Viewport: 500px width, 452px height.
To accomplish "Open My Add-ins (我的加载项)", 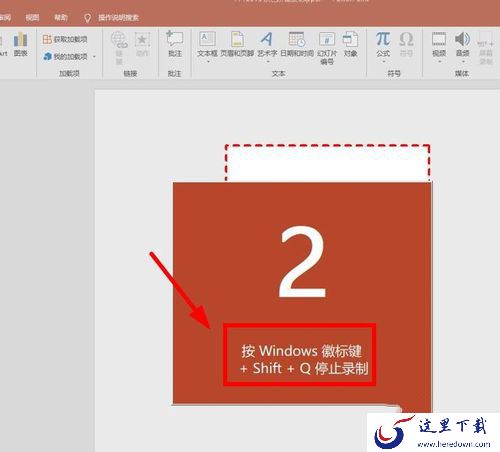I will (x=65, y=57).
